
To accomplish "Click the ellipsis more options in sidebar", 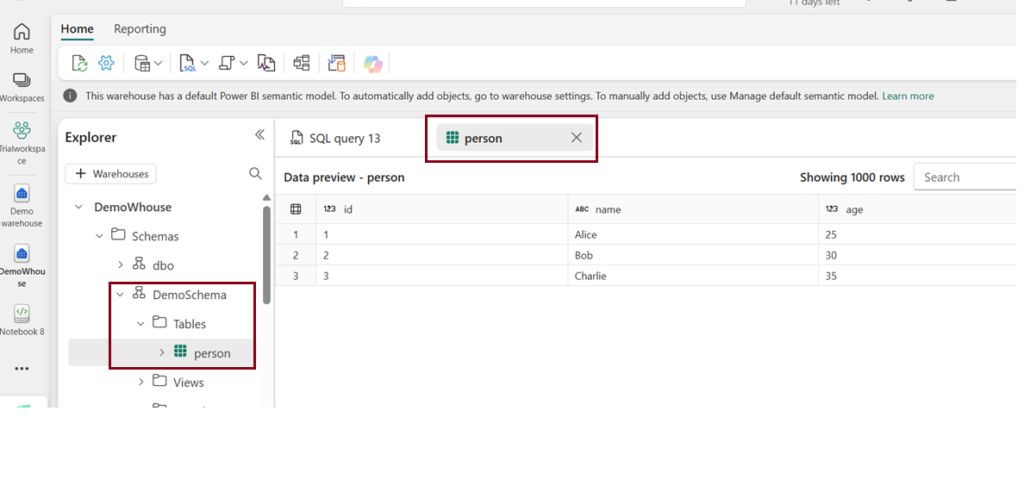I will [22, 369].
